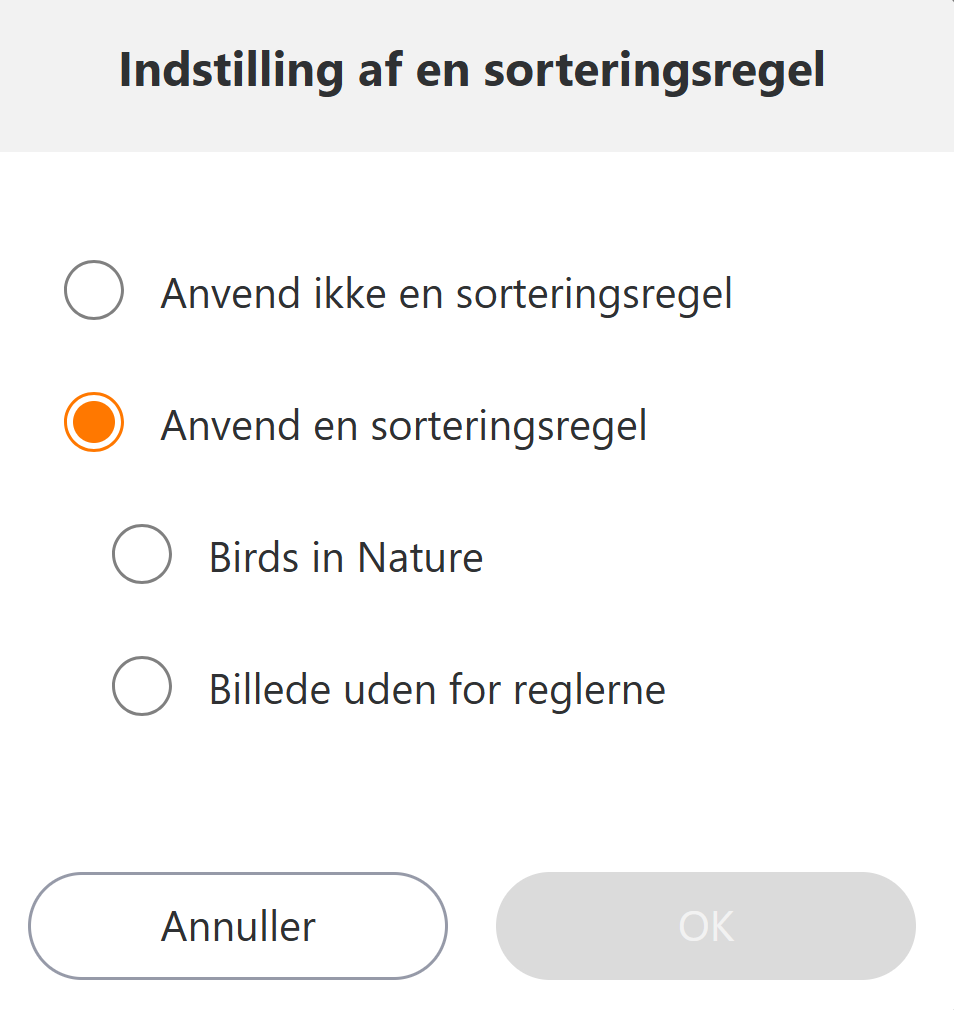Click the orange "Anvend en sorteringsregel" radio button
The width and height of the screenshot is (954, 1010).
94,422
